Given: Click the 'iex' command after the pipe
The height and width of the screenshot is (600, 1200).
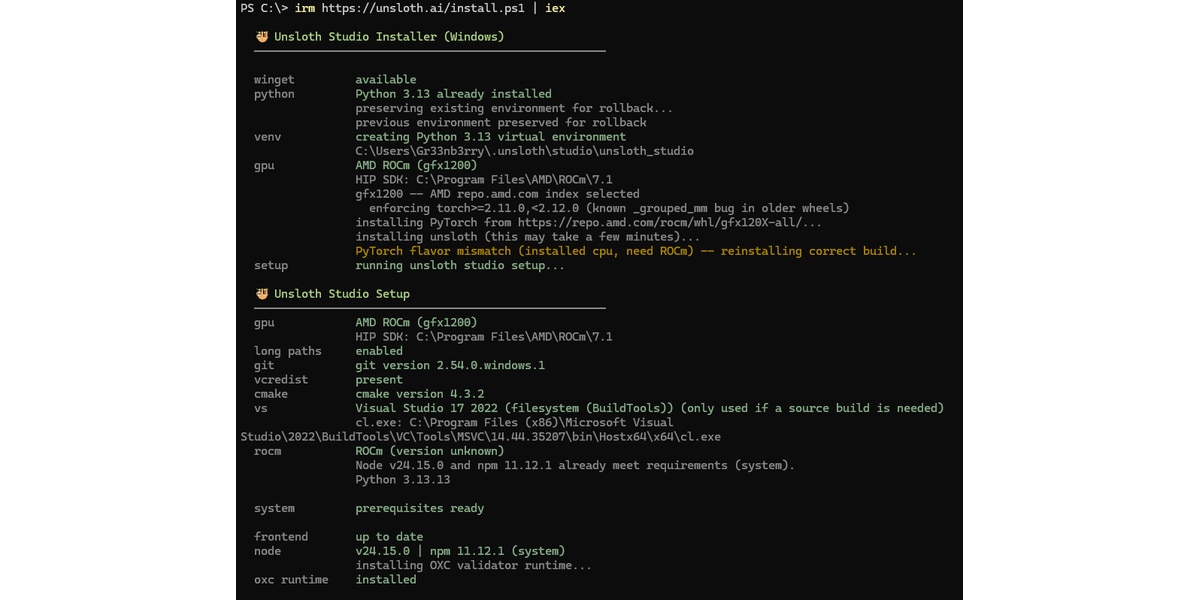Looking at the screenshot, I should 555,8.
